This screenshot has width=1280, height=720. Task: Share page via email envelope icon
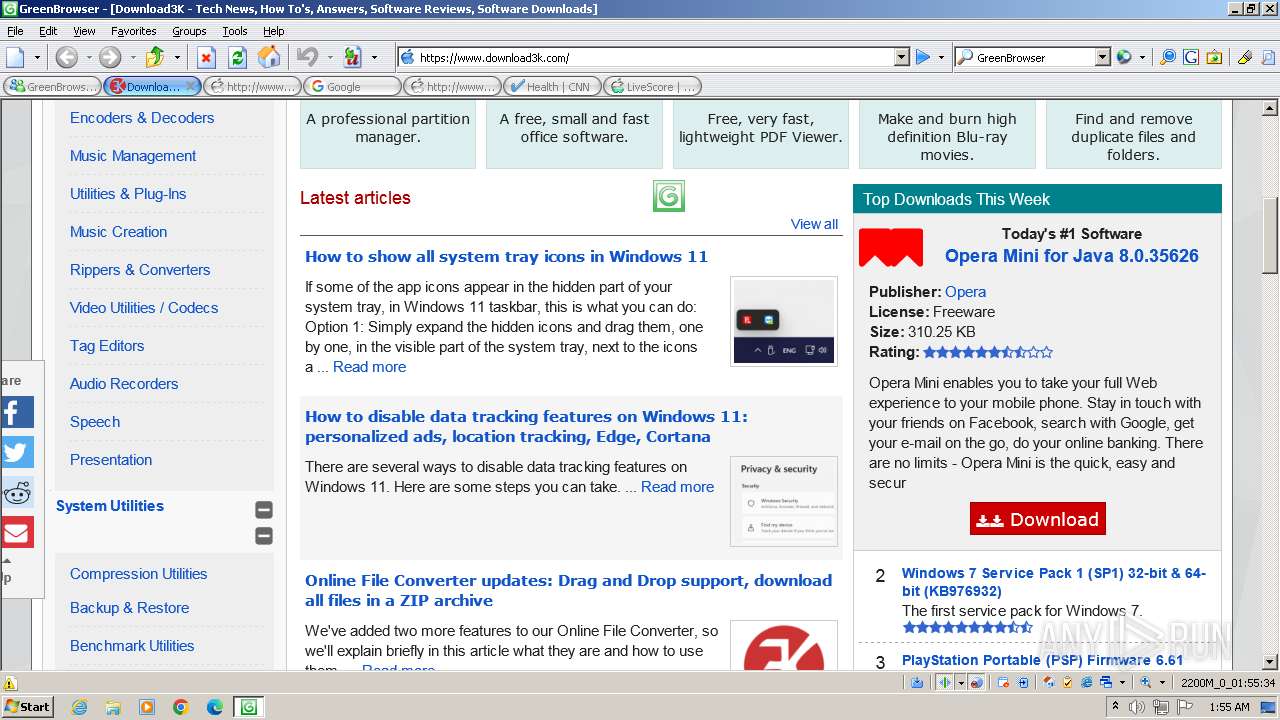click(17, 532)
